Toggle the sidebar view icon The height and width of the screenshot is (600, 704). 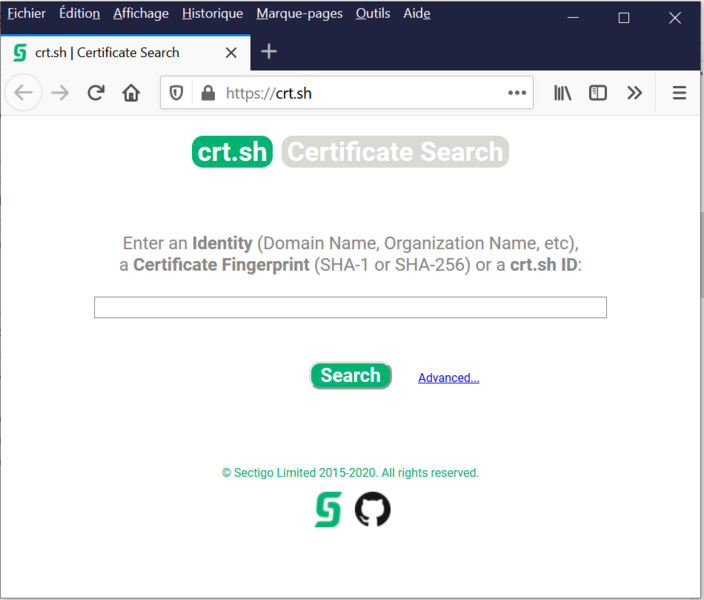598,93
